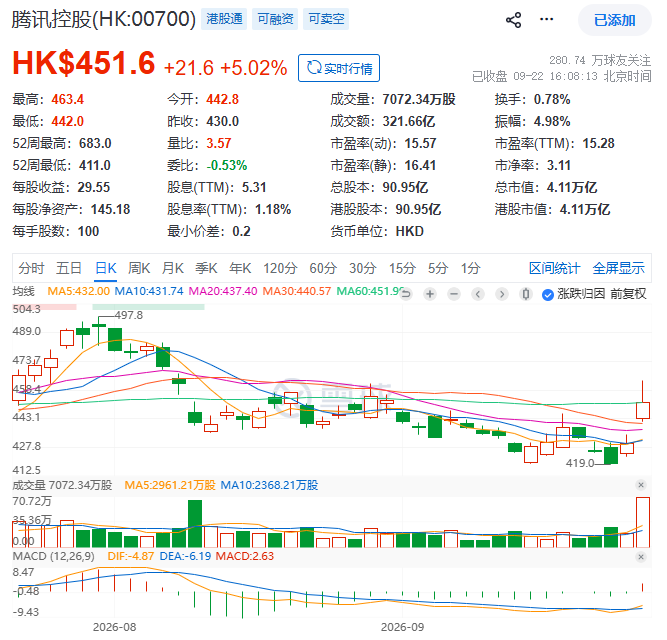This screenshot has height=640, width=667.
Task: Switch to the 5分 interval tab
Action: coord(438,268)
